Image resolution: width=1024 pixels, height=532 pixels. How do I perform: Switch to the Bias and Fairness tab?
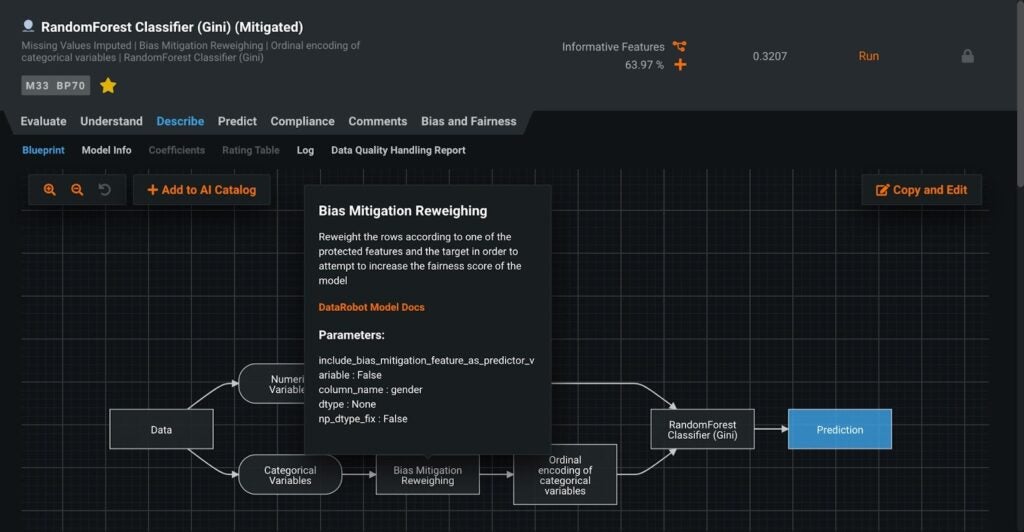(468, 121)
